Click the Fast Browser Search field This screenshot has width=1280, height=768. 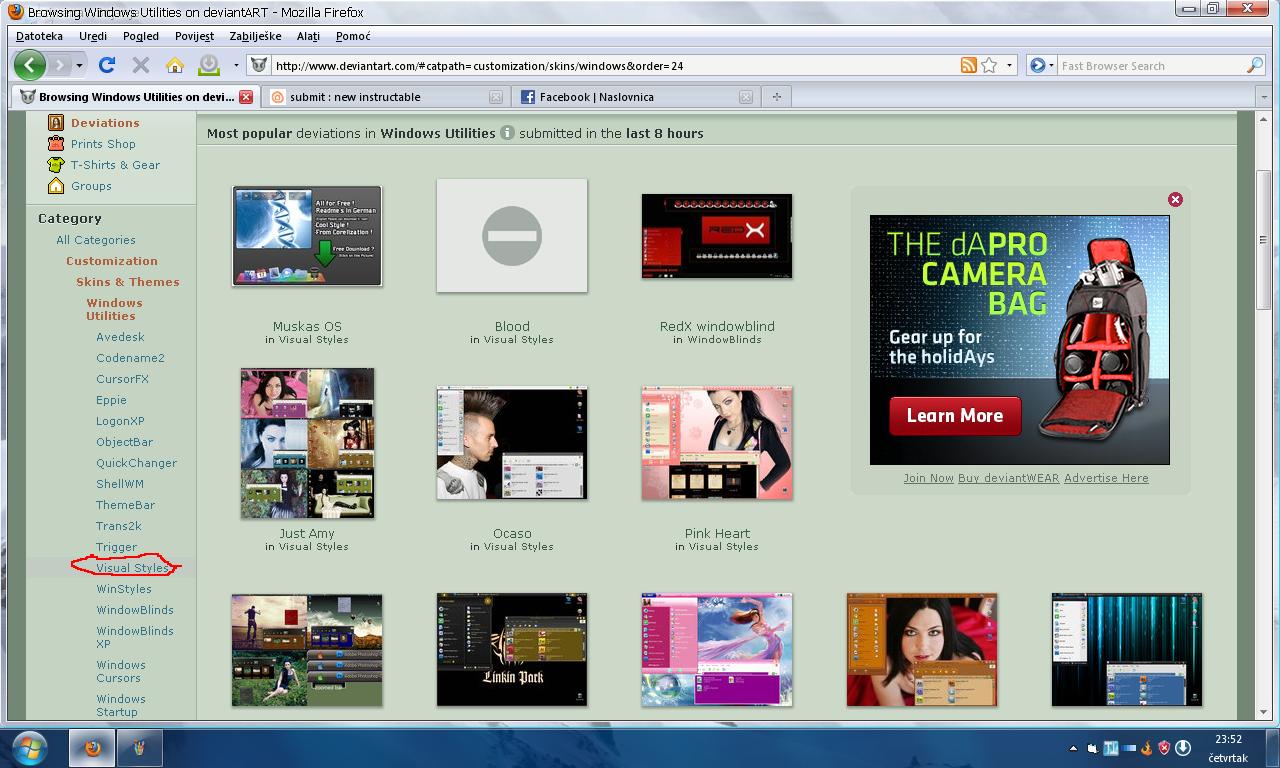[1152, 66]
